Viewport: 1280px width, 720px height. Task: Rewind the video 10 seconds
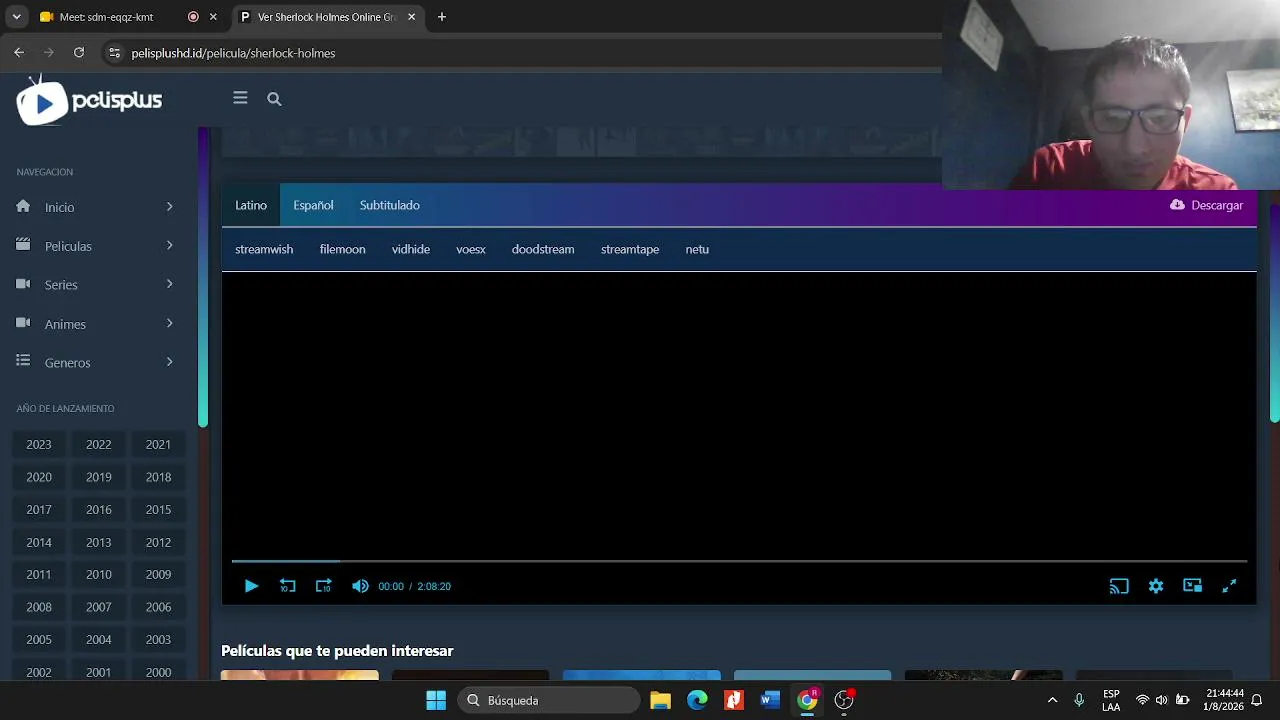[287, 586]
